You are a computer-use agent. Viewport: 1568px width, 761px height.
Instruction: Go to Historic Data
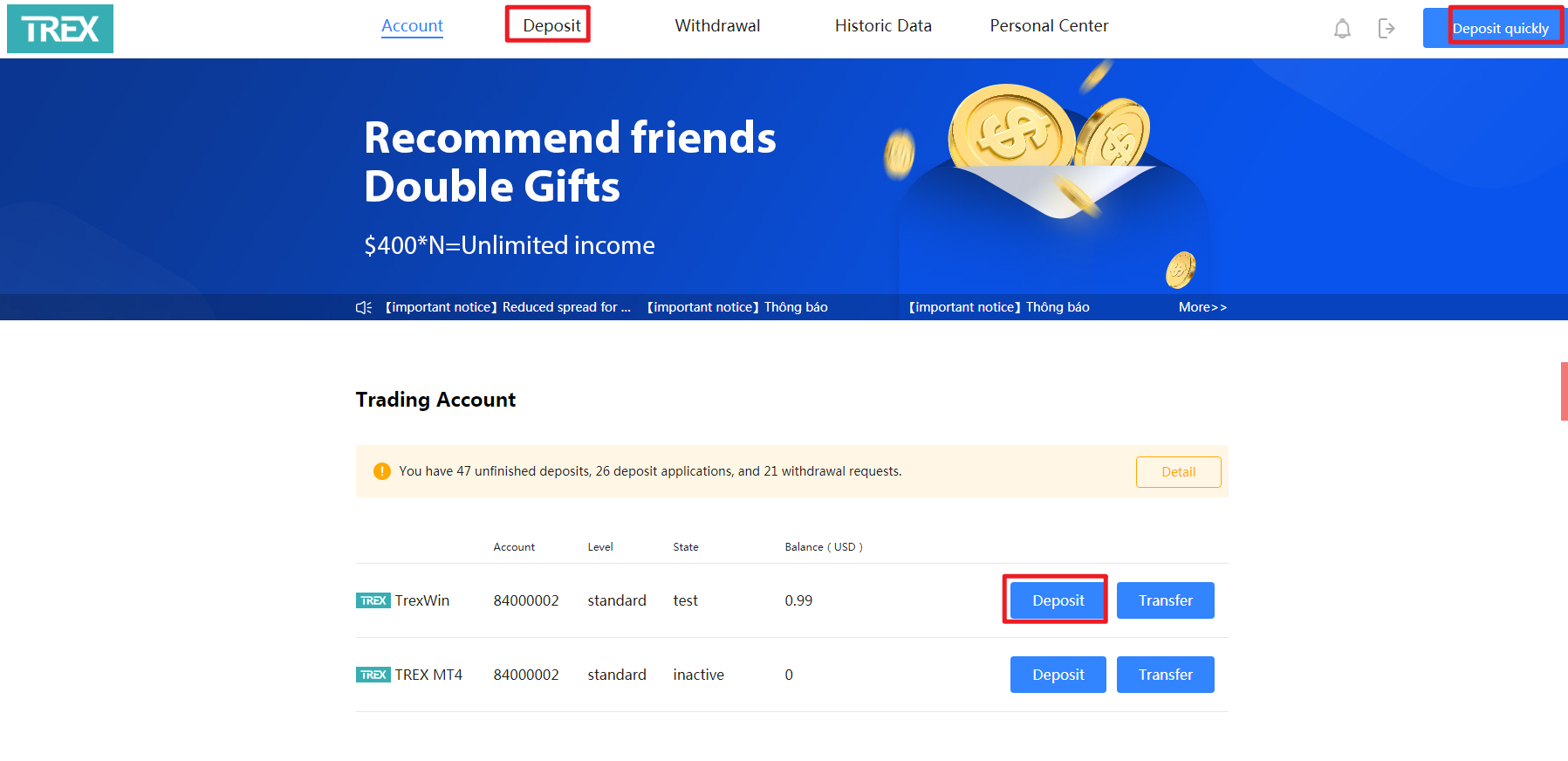click(883, 26)
